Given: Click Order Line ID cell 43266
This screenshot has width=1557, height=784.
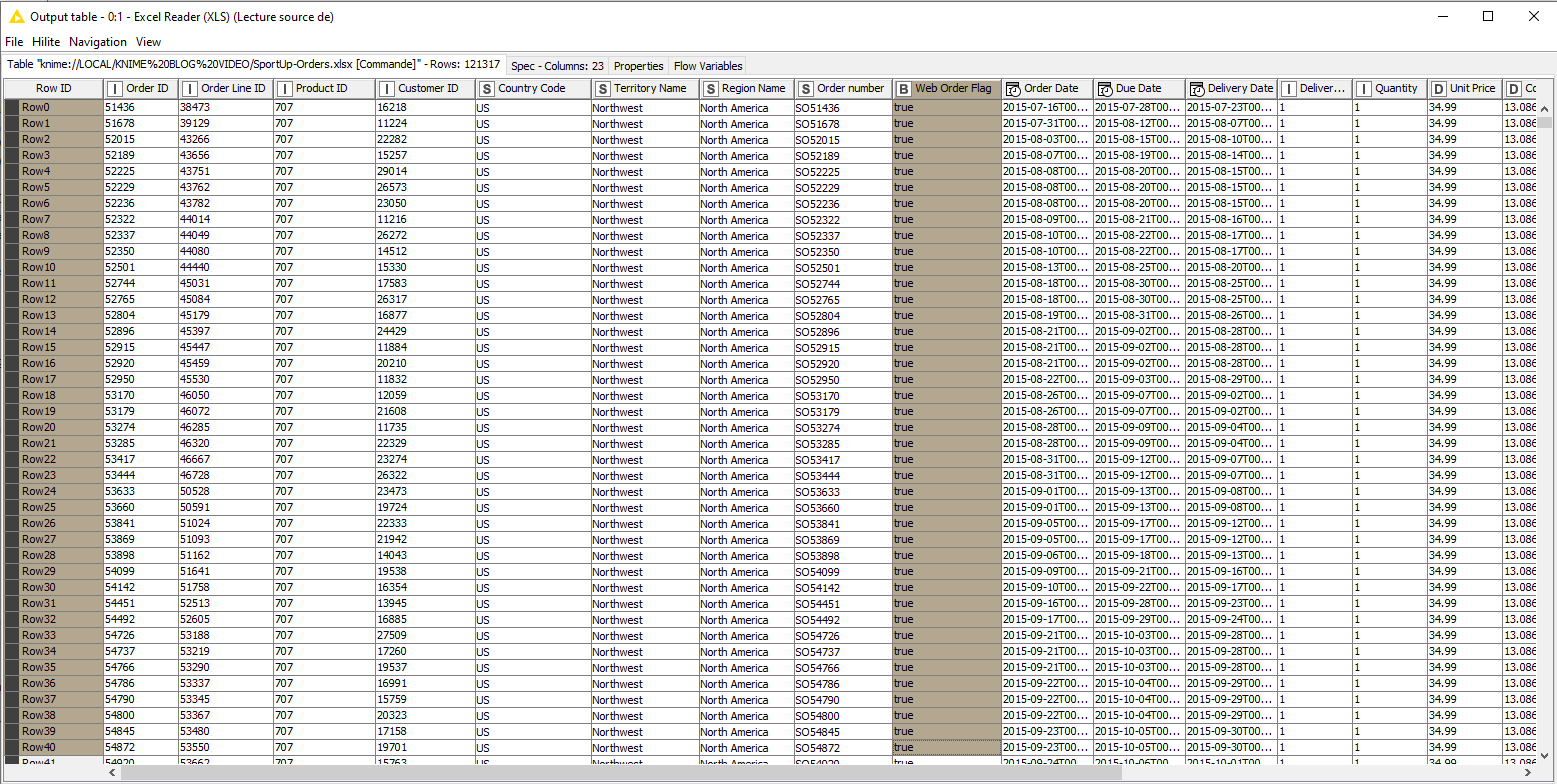Looking at the screenshot, I should point(226,140).
